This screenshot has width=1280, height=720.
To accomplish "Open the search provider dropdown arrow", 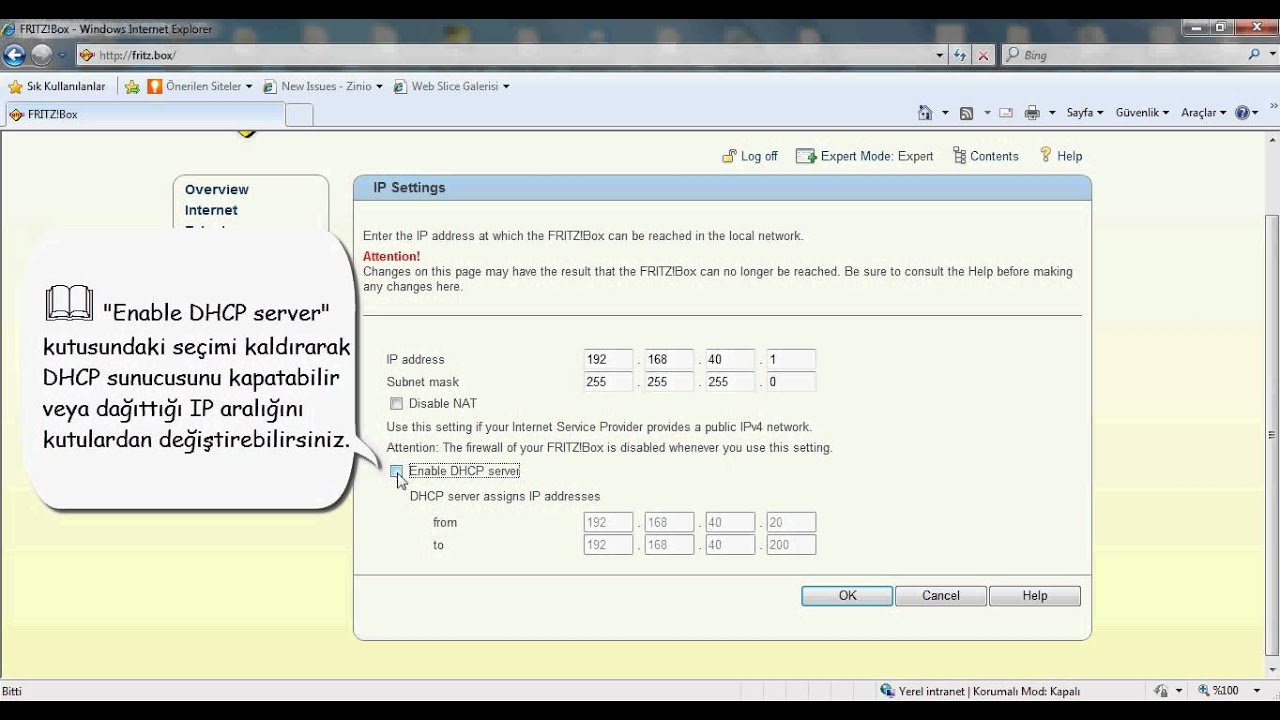I will 1270,55.
